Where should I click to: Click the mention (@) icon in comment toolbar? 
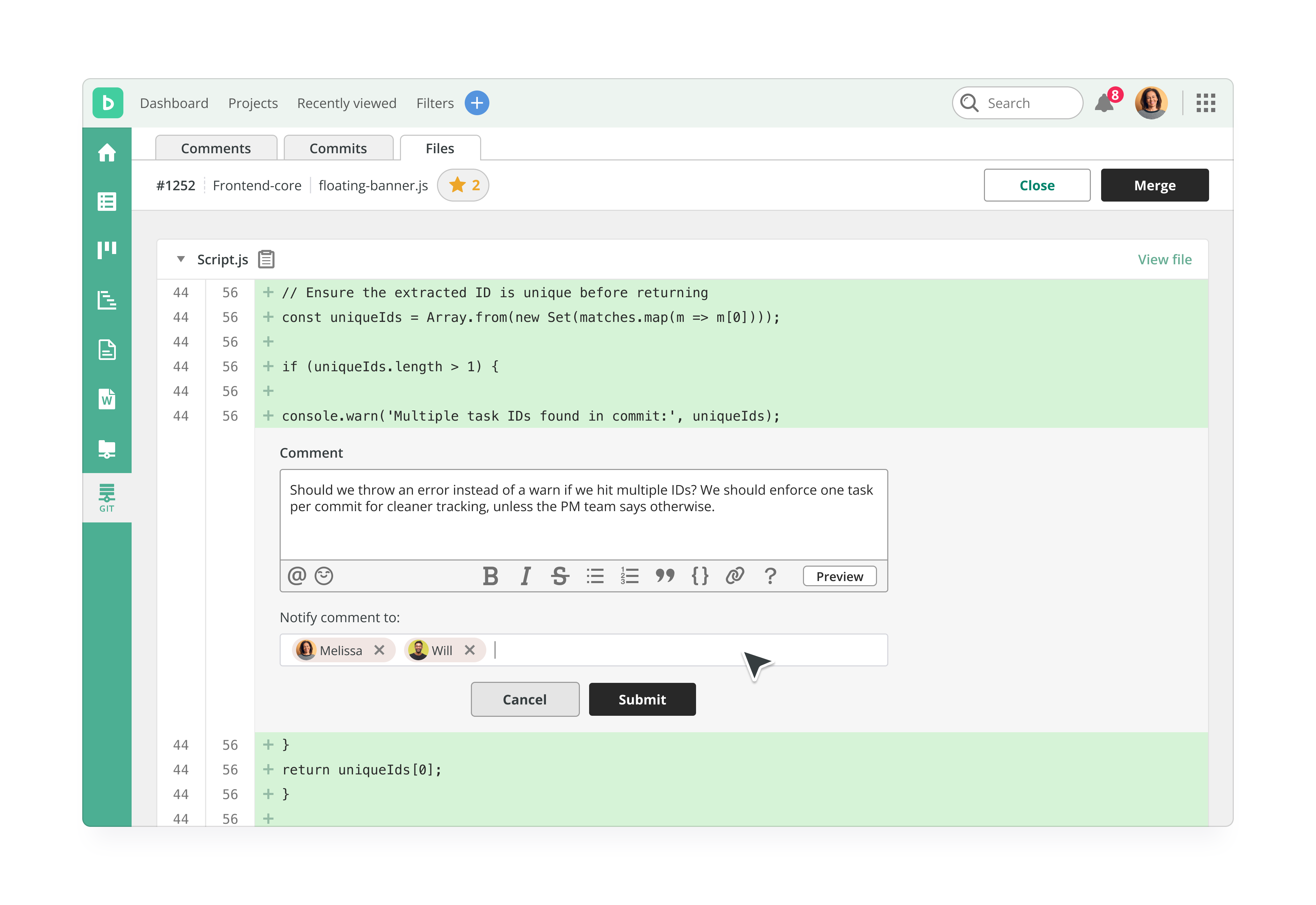pos(296,576)
